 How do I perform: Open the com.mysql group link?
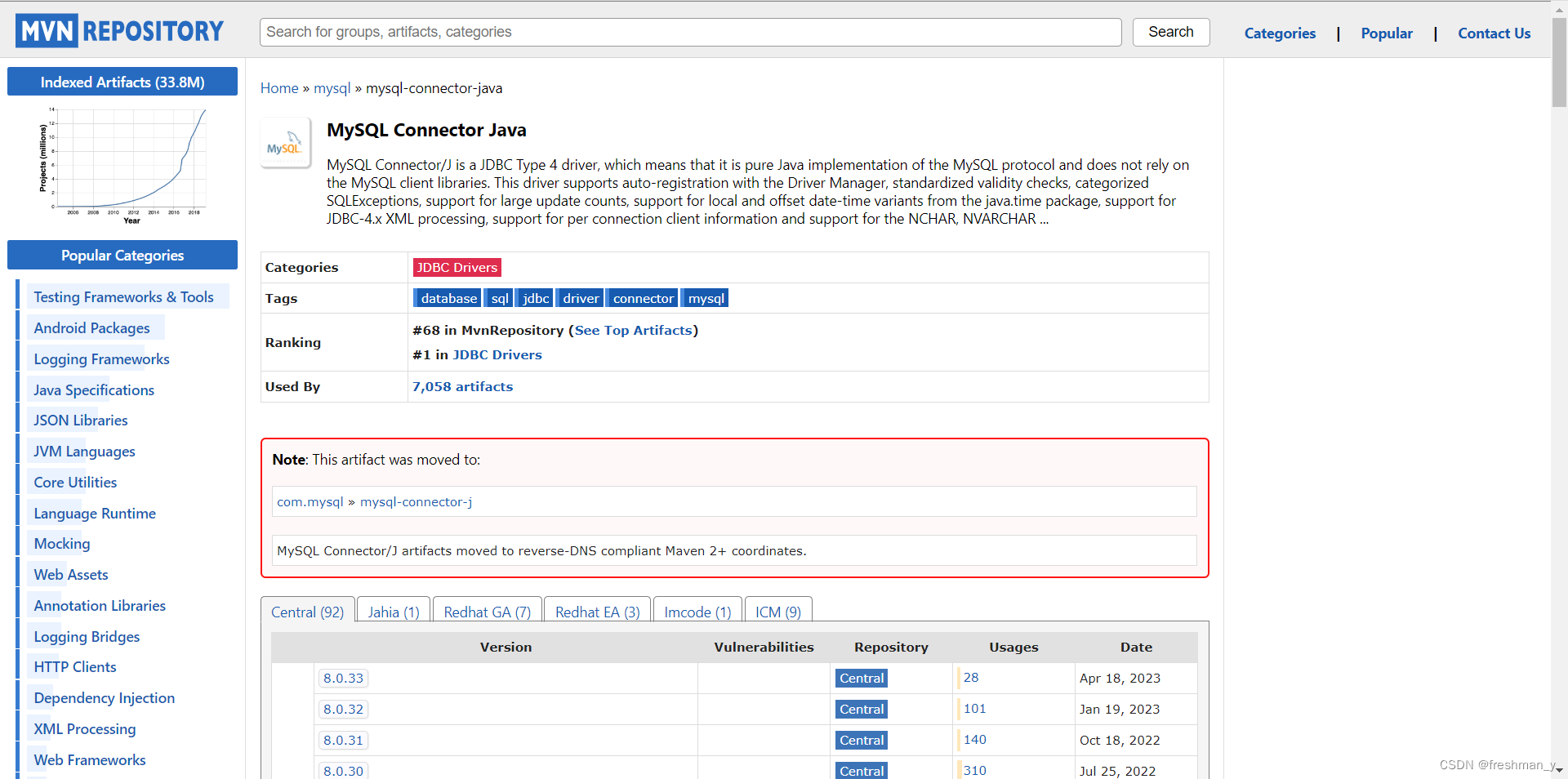coord(310,501)
